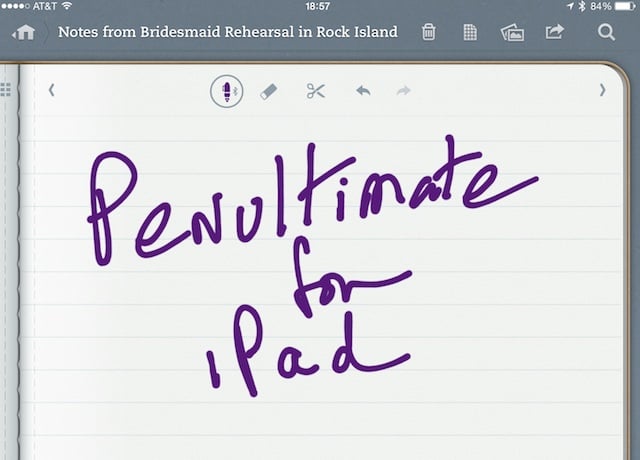The image size is (640, 460).
Task: Insert a photo with images icon
Action: (x=513, y=33)
